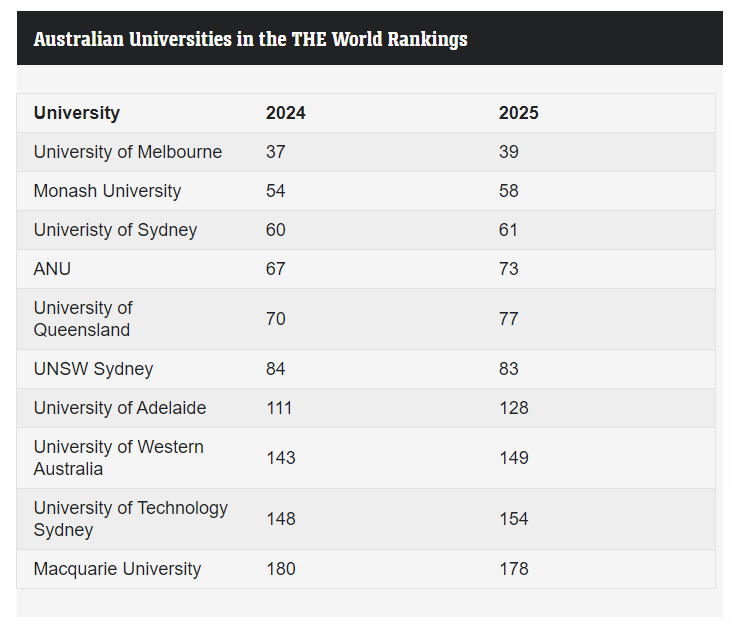
Task: Click Melbourne's 2024 rank of 37
Action: [x=275, y=152]
